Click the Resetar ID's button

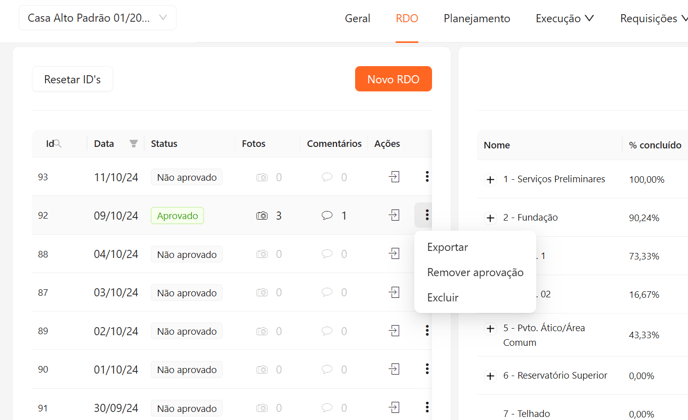(72, 79)
